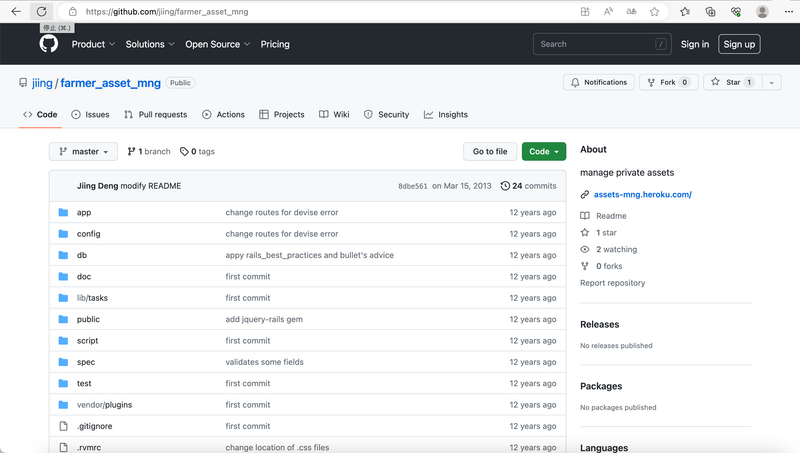Click the Sign in link
The width and height of the screenshot is (800, 453).
click(694, 44)
